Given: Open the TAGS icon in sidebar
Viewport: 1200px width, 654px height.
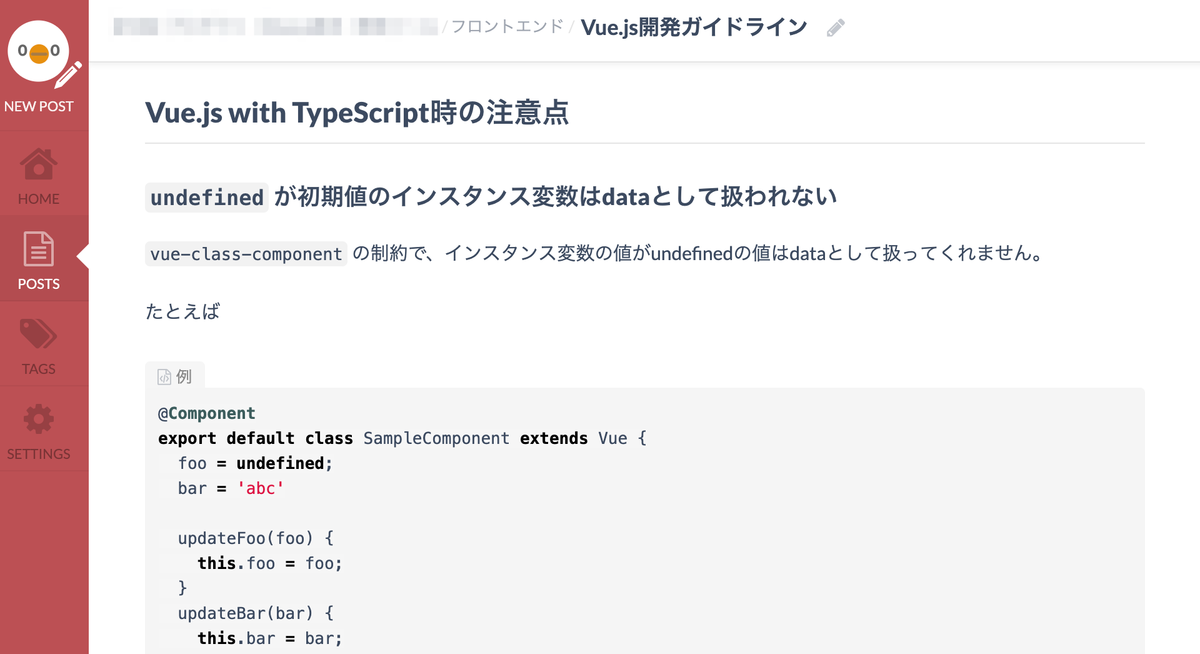Looking at the screenshot, I should (x=39, y=335).
